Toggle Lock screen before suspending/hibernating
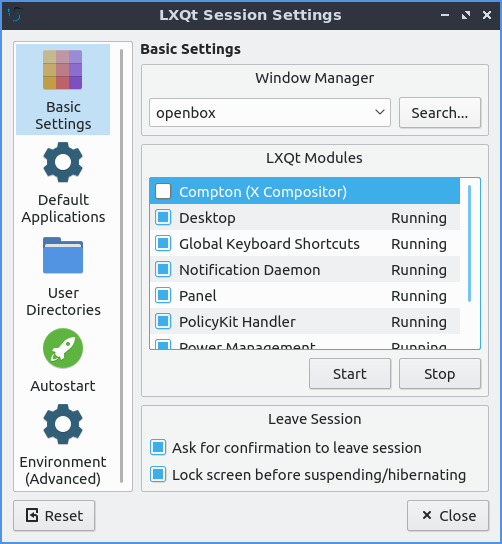This screenshot has width=502, height=544. (158, 474)
